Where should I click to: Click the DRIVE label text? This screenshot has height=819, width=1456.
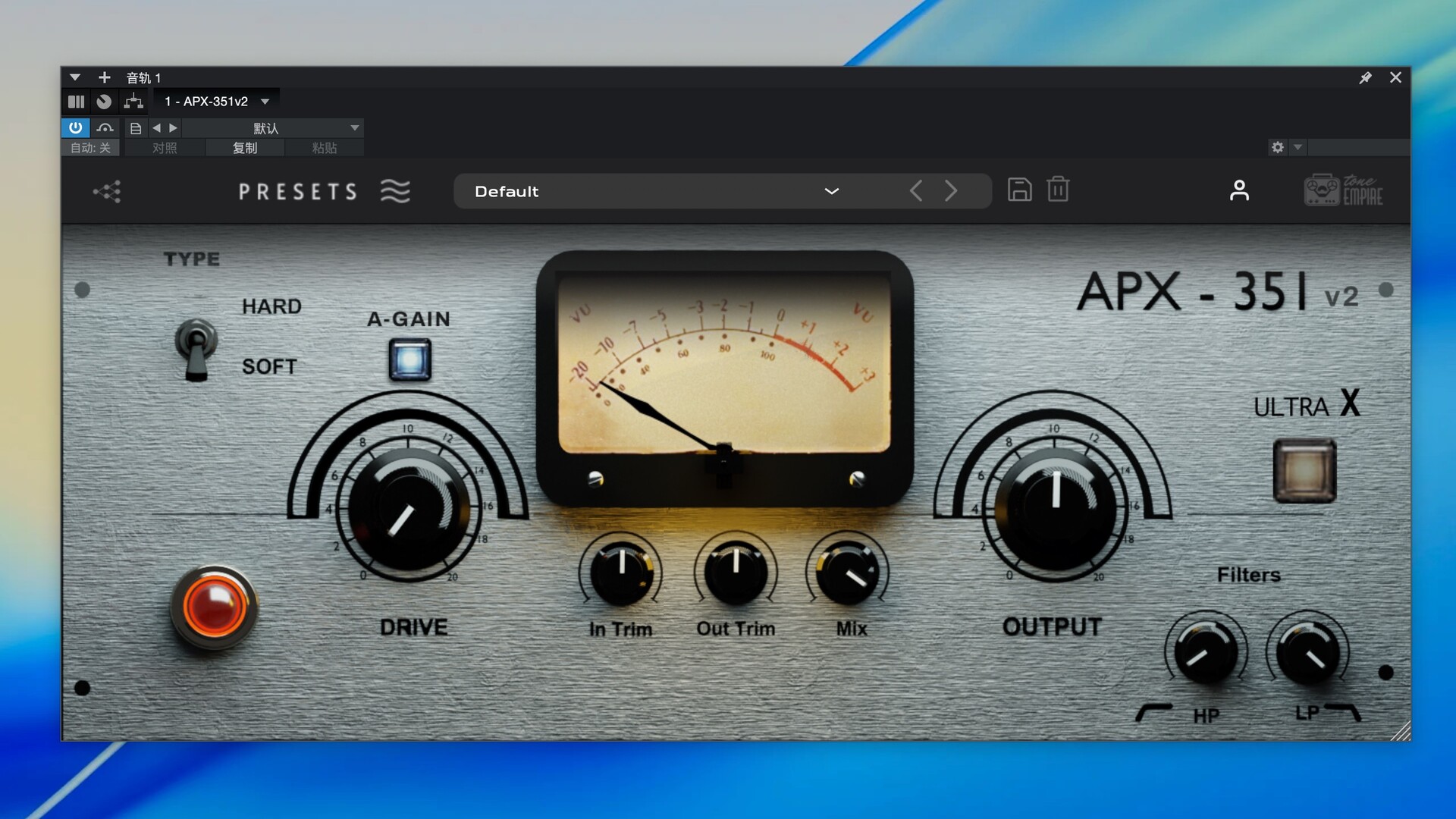click(413, 627)
